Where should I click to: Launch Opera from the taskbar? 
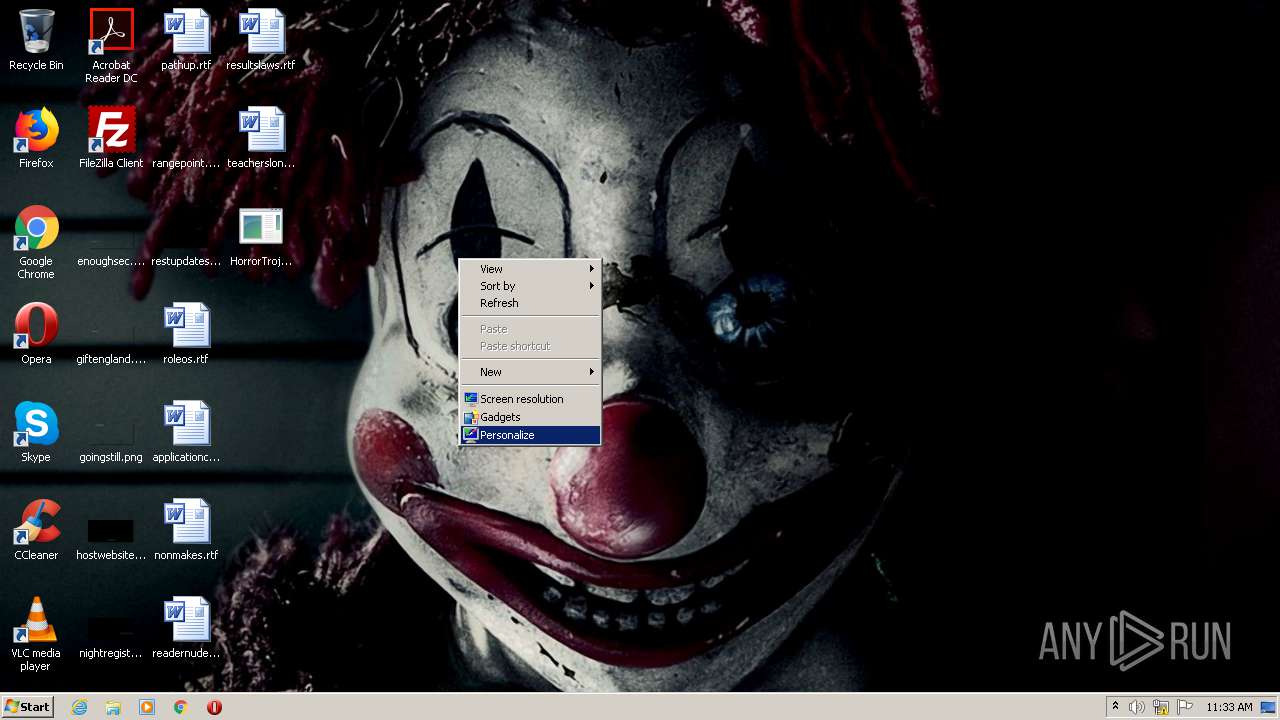click(x=214, y=707)
